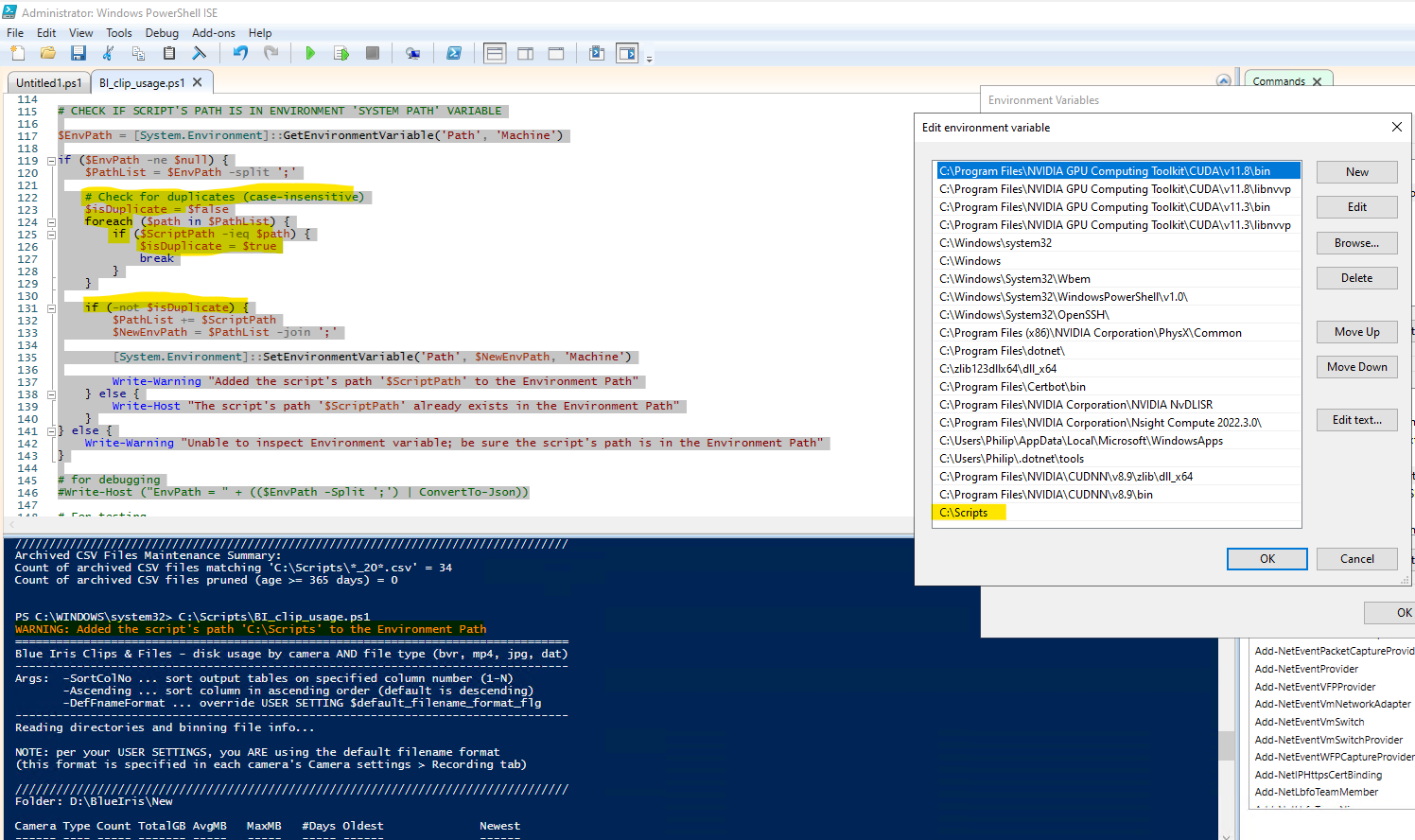Image resolution: width=1415 pixels, height=840 pixels.
Task: Click the Edit text... button
Action: [1357, 420]
